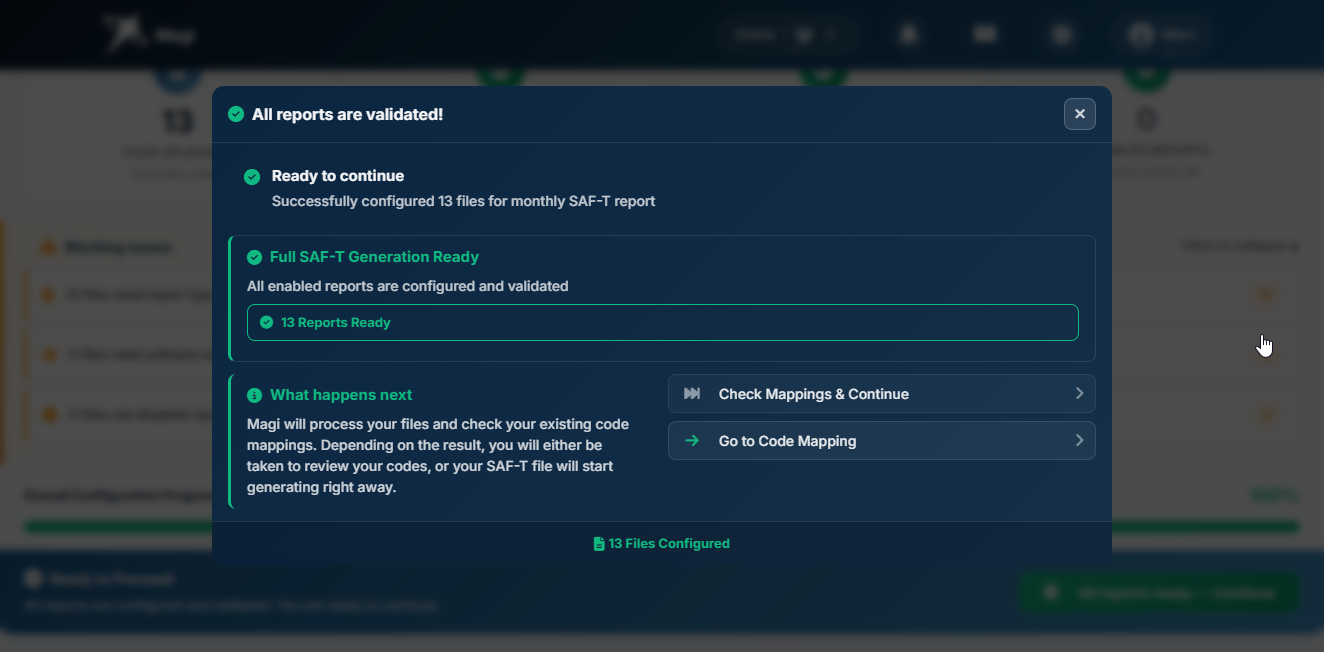Click the info icon beside 'What happens next'
Screen dimensions: 1324x652
254,395
